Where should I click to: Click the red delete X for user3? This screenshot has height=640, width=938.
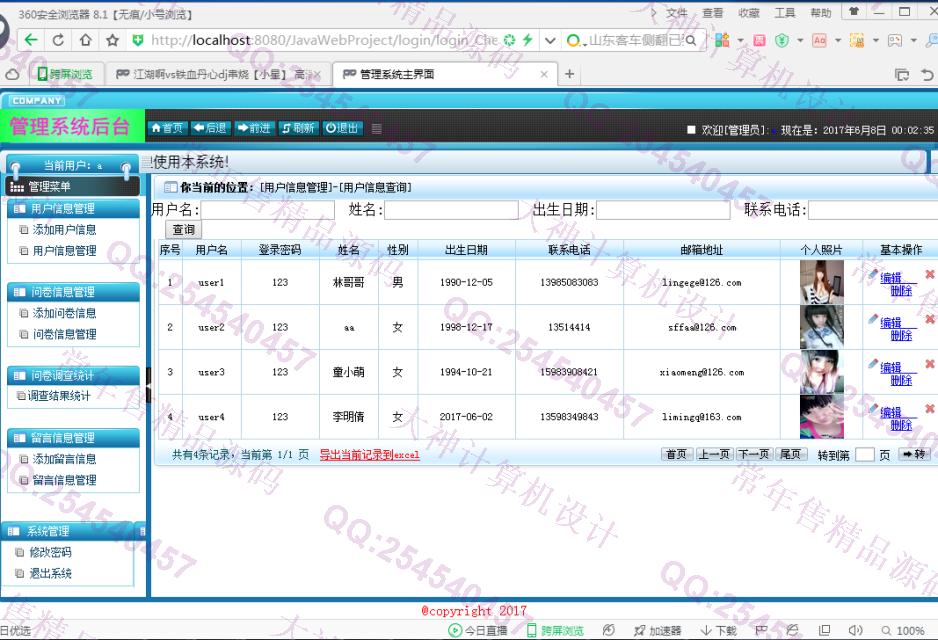pos(930,364)
